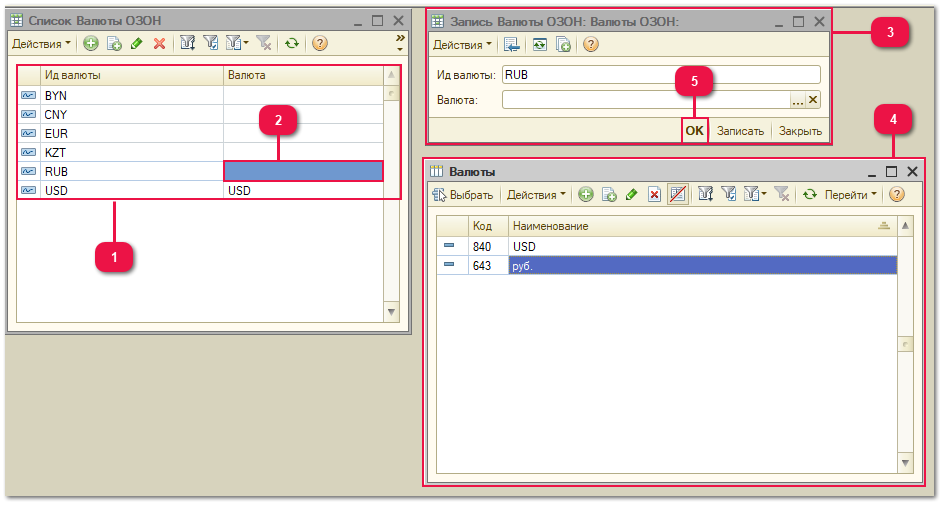Select BYN row in currency list

pos(200,96)
